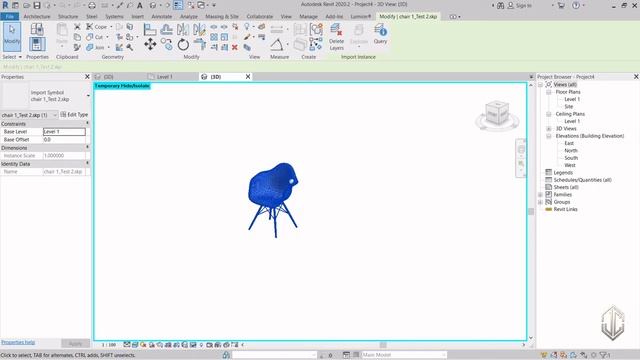
Task: Toggle the Detail Level control in view bar
Action: pos(127,345)
